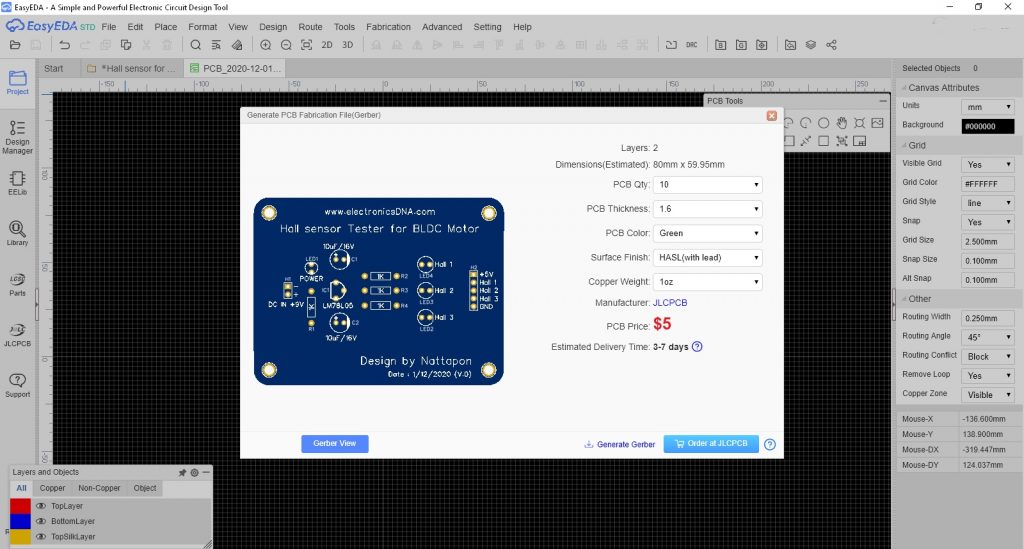Open the JLCPCB sidebar item
Viewport: 1024px width, 549px height.
click(18, 335)
